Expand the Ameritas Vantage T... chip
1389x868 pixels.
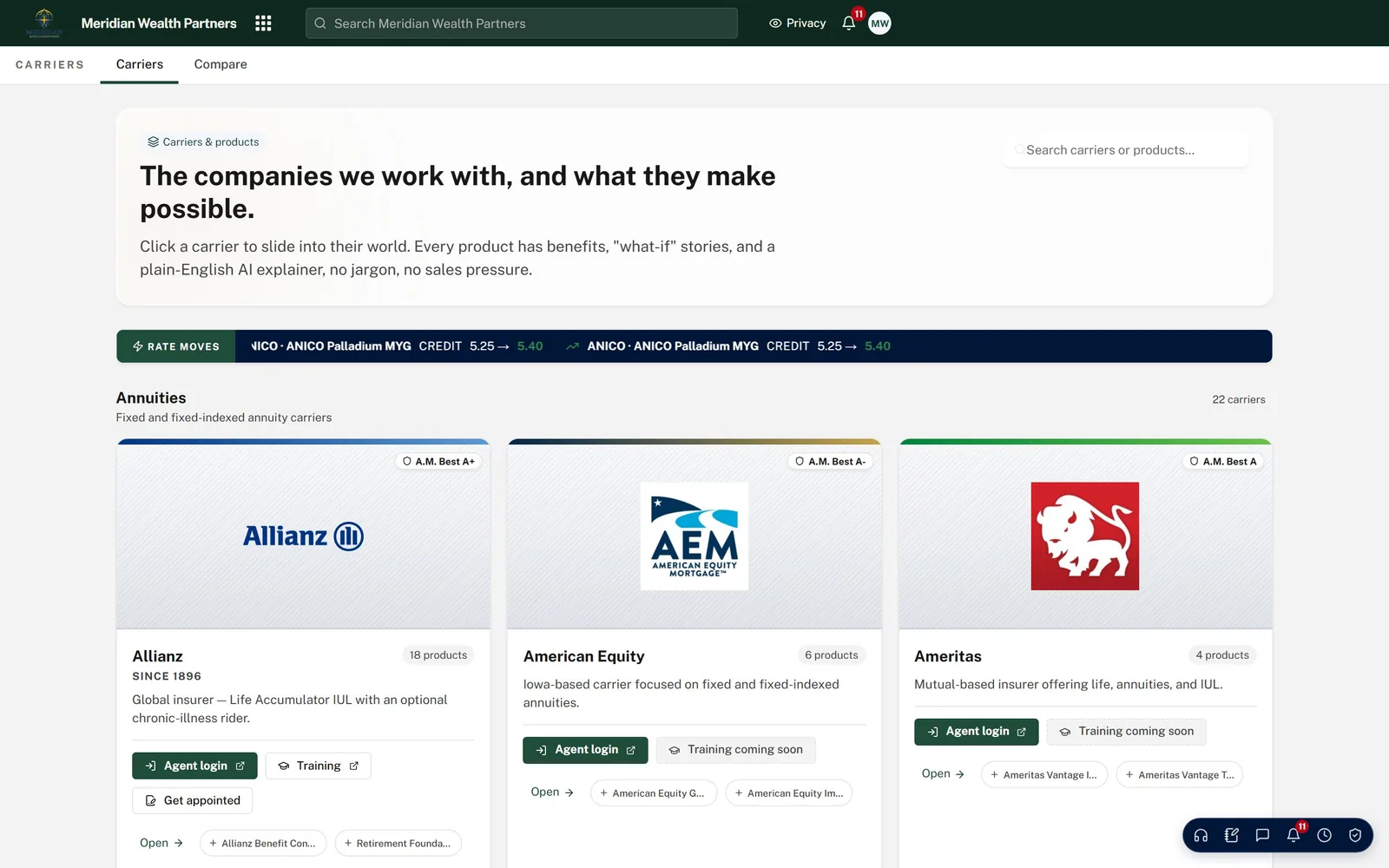1180,775
